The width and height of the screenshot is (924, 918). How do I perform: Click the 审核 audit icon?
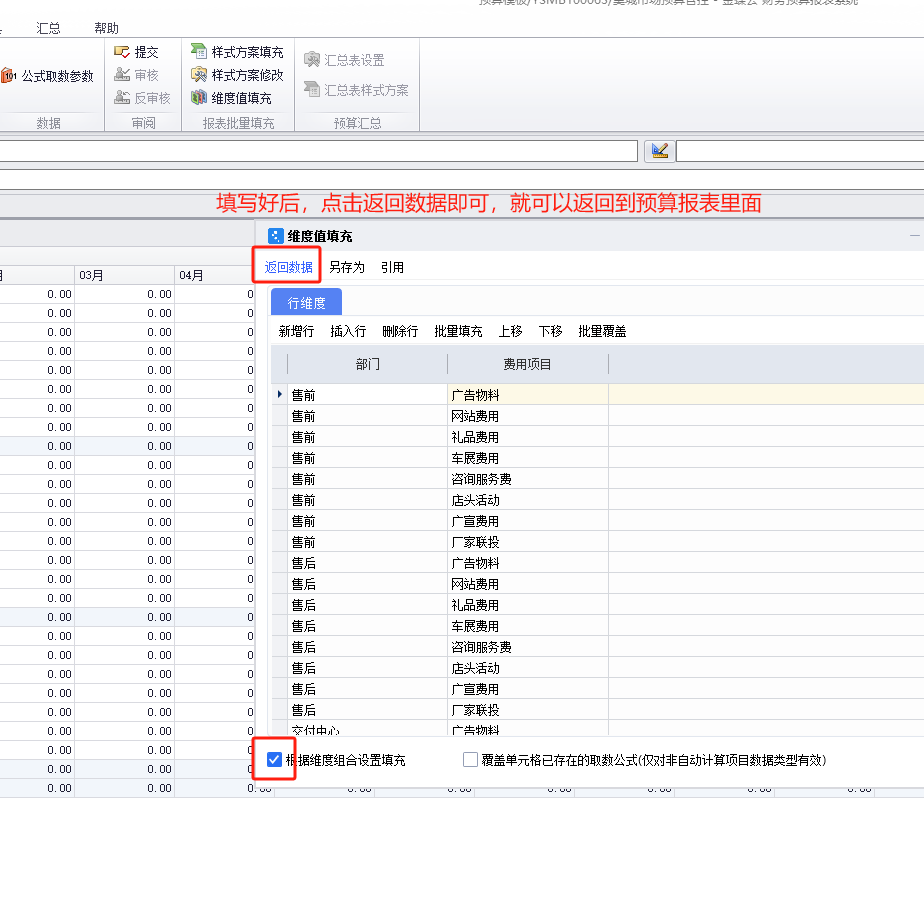(122, 74)
